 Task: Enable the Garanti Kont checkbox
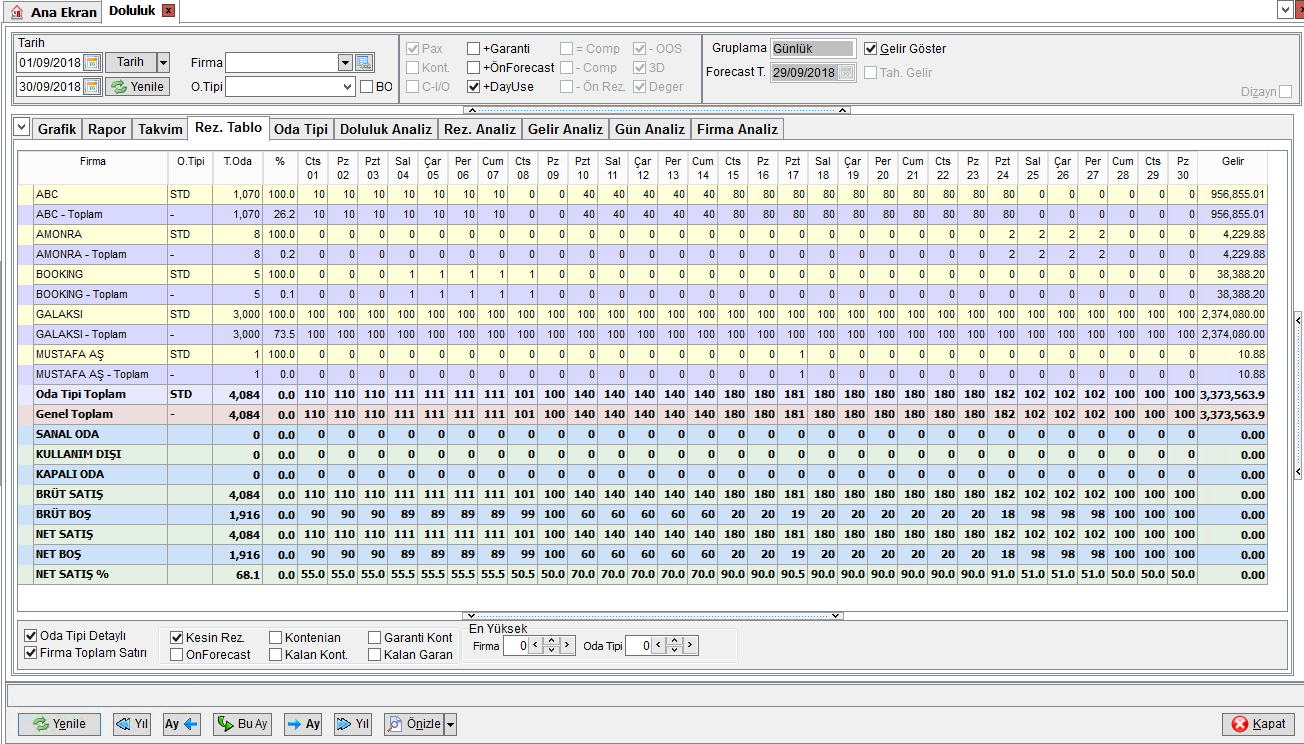coord(374,637)
